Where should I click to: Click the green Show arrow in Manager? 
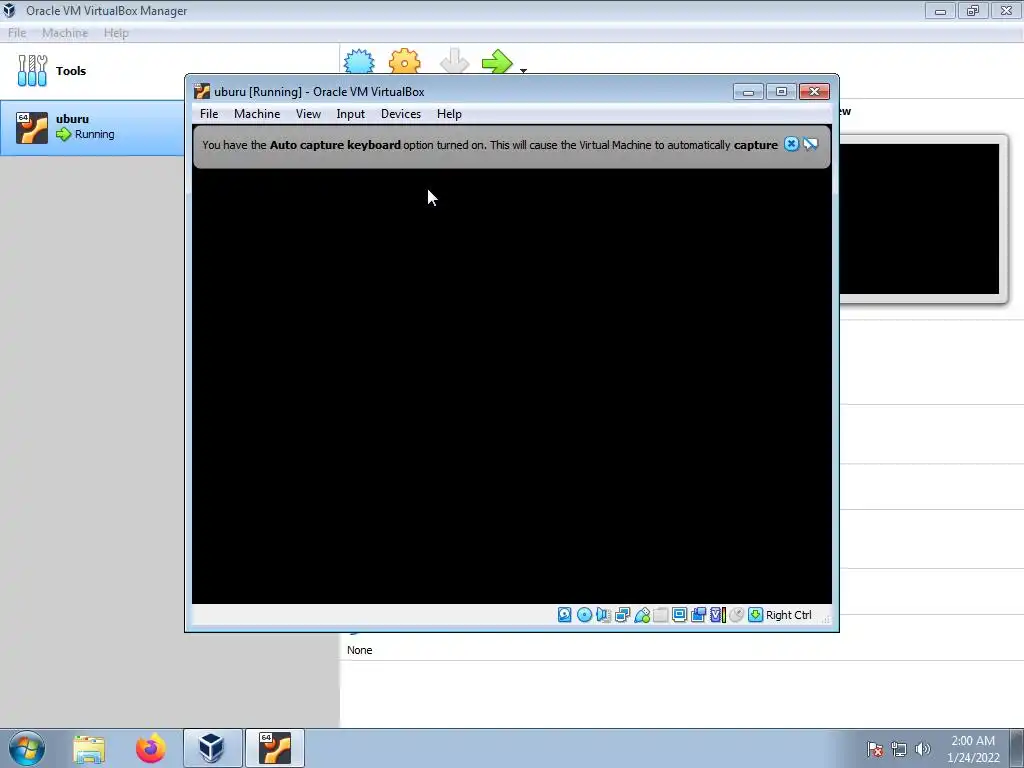click(498, 62)
